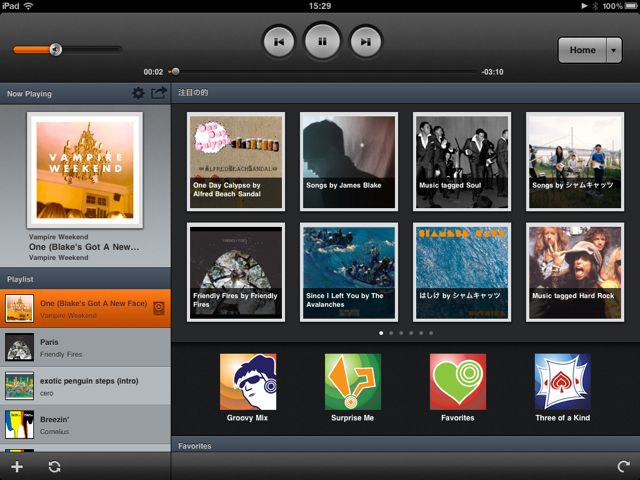Click the status bar clock 15:29
The image size is (640, 480).
pos(320,6)
